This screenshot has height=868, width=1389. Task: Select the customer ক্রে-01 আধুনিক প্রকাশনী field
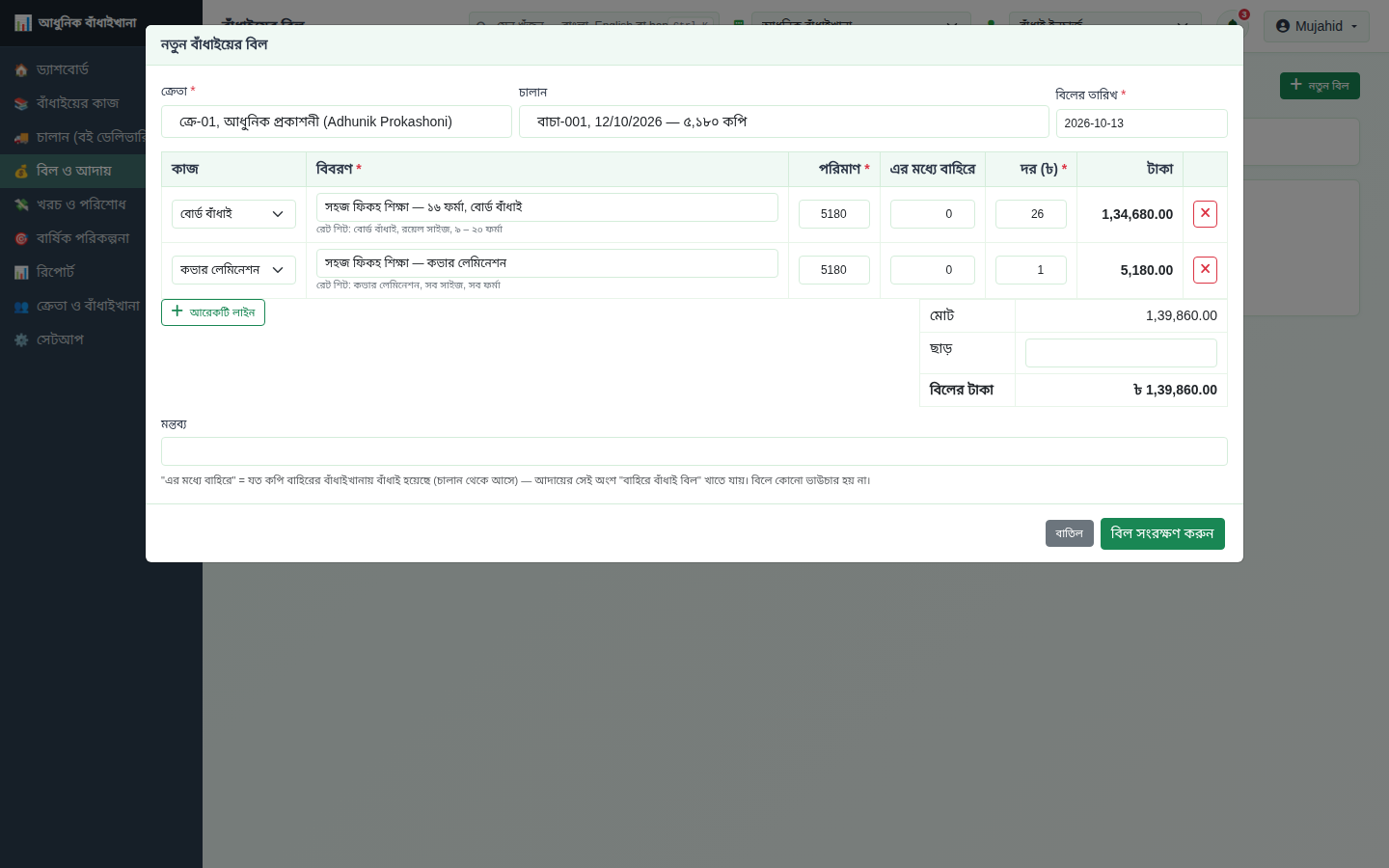[336, 122]
